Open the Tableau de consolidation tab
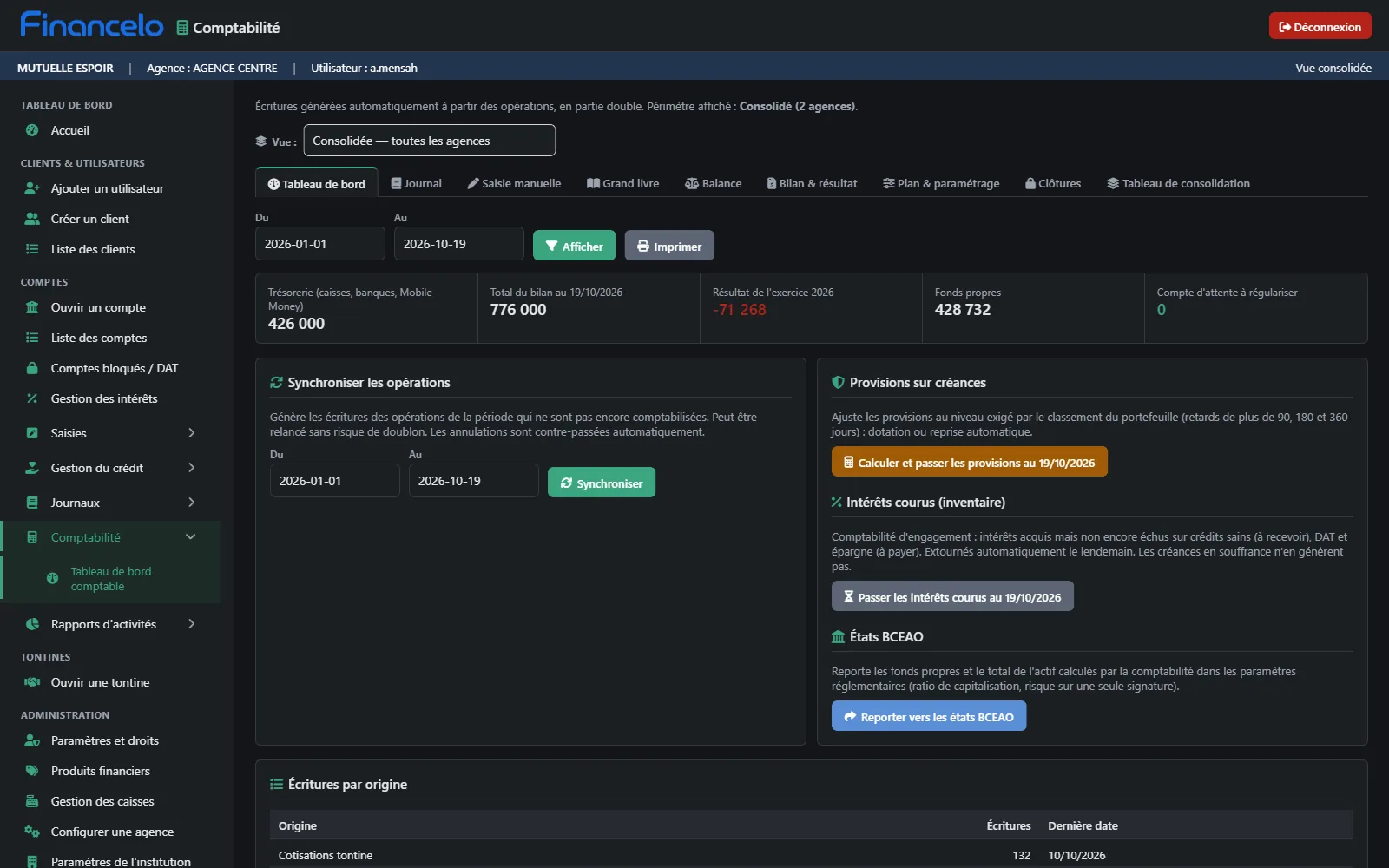Screen dimensions: 1389x868 point(1178,183)
